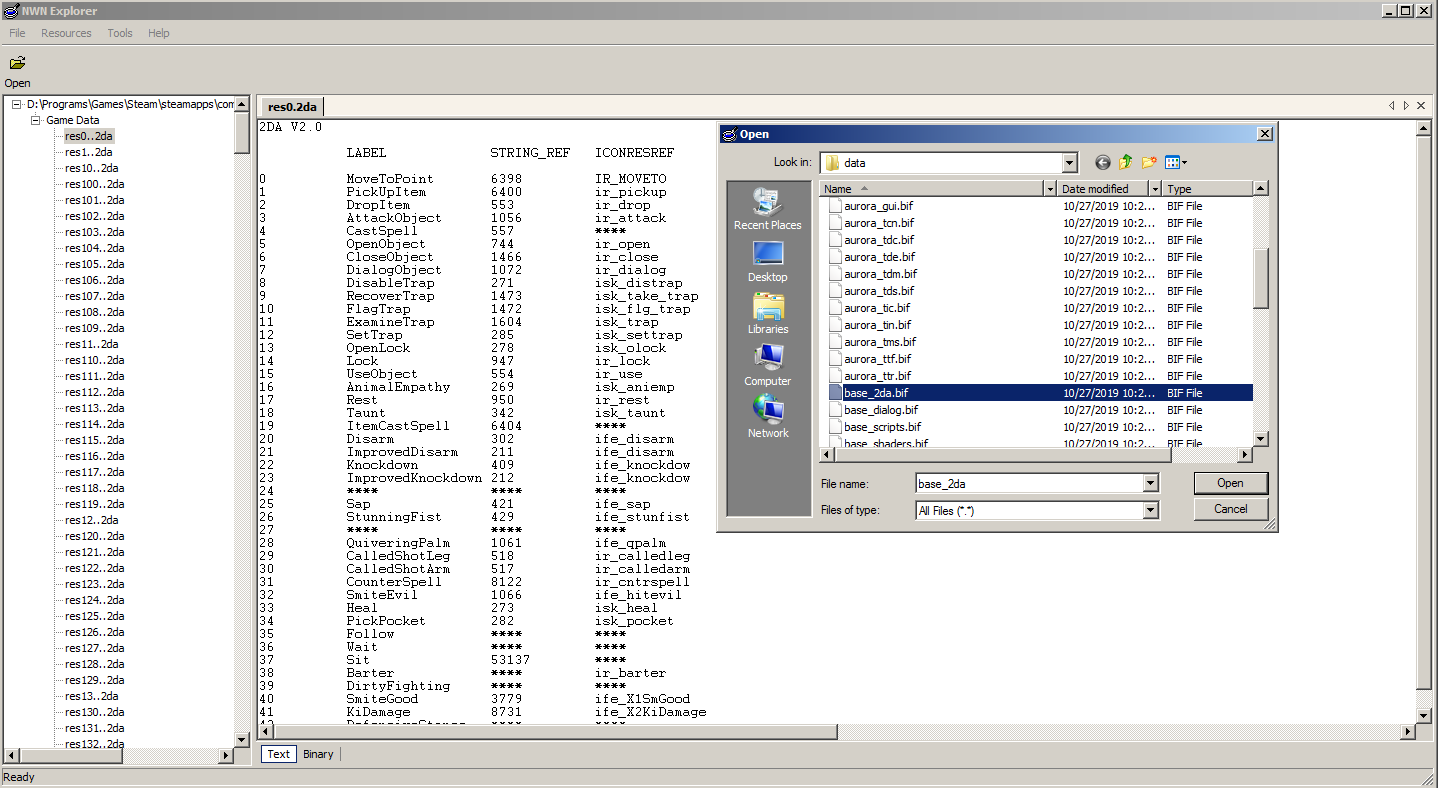
Task: Click the file list vertical scrollbar thumb
Action: 1261,278
